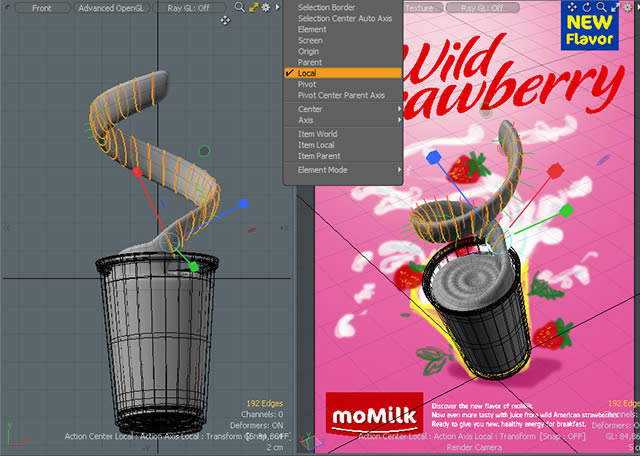Select the checked Local menu entry
This screenshot has width=640, height=456.
point(343,73)
